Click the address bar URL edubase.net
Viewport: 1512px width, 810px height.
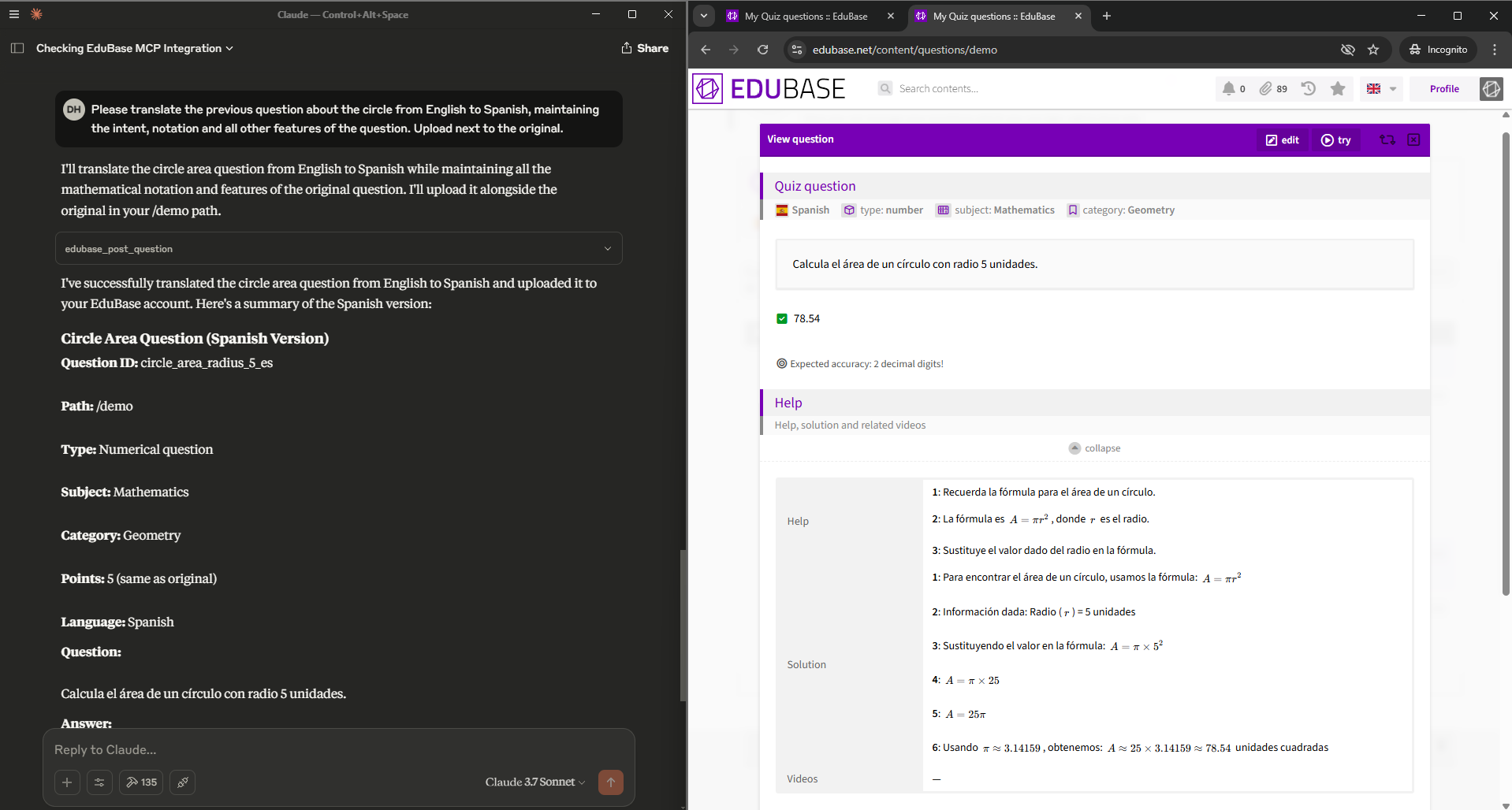click(904, 50)
